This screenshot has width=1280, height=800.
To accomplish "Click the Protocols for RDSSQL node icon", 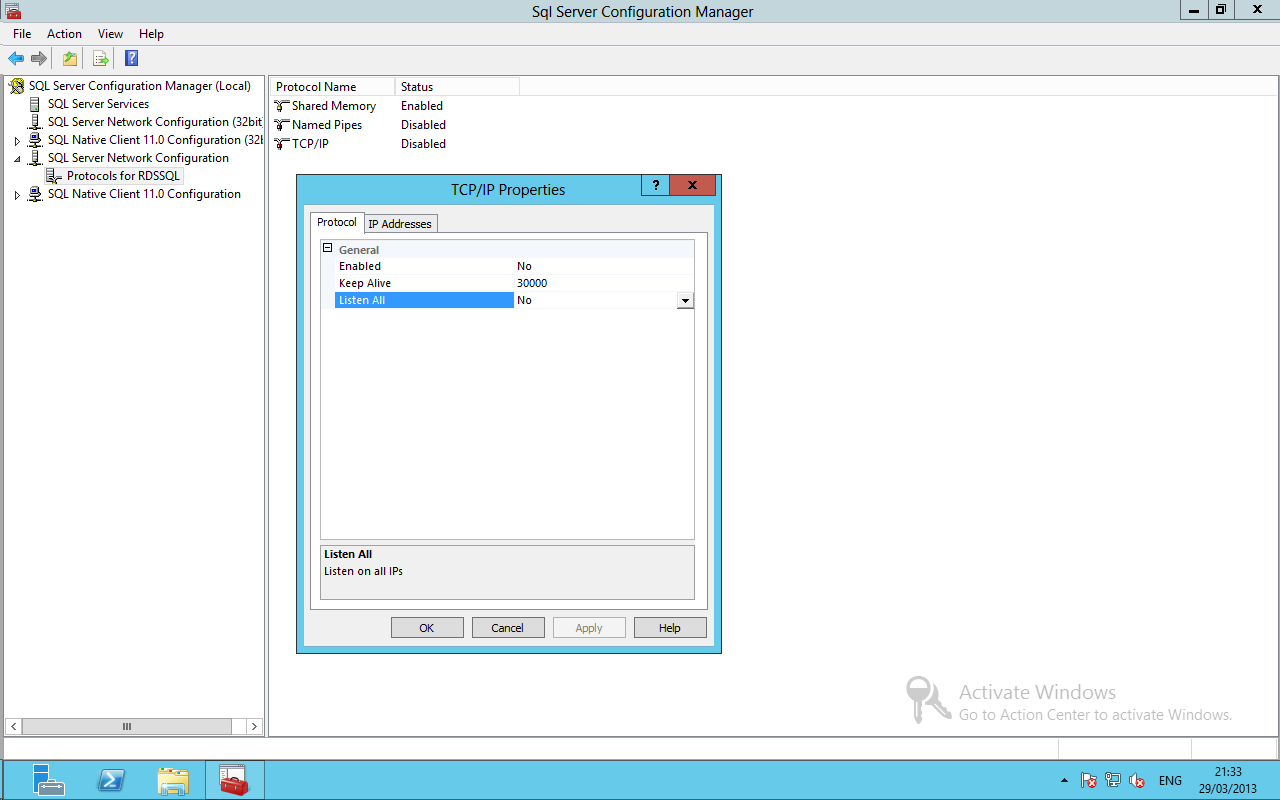I will (x=54, y=176).
